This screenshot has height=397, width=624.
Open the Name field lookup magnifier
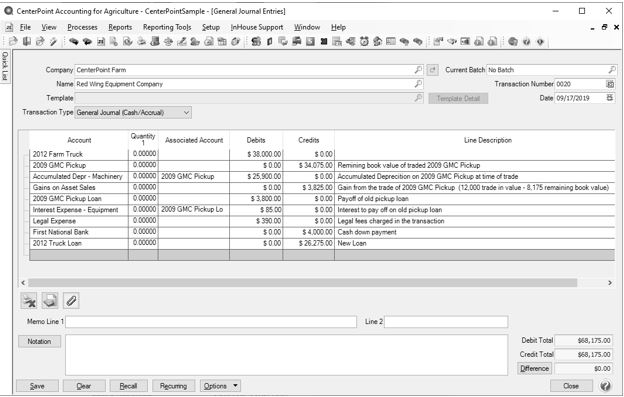[418, 84]
